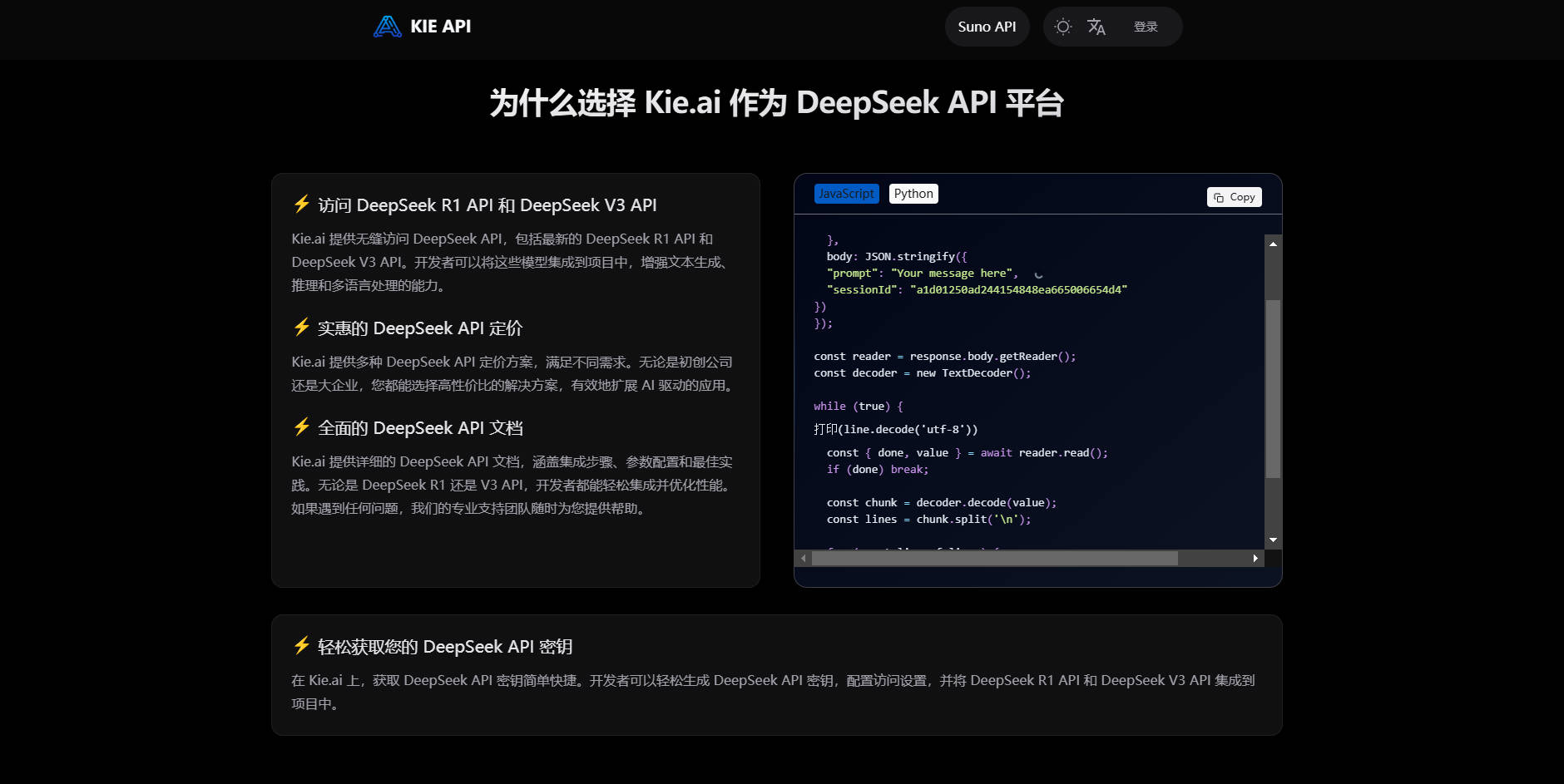This screenshot has width=1564, height=784.
Task: Select heading 访问 DeepSeek R1 API 和 DeepSeek V3 API
Action: (488, 205)
